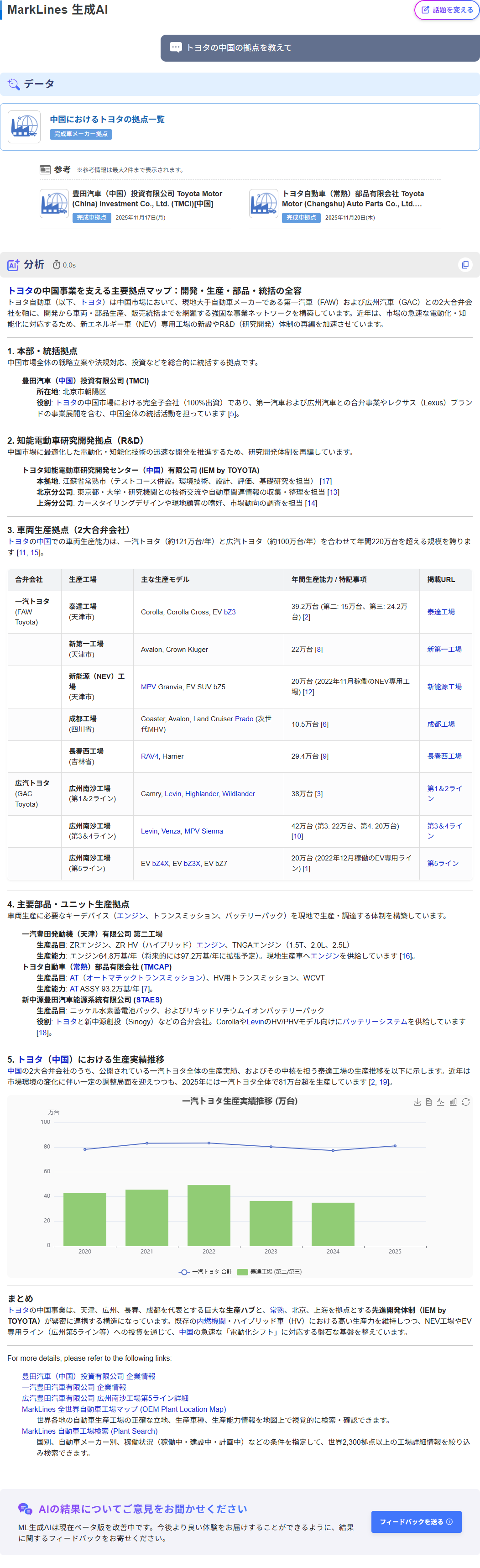Screen dimensions: 480x1568
Task: Download the chart as an image
Action: click(417, 1102)
